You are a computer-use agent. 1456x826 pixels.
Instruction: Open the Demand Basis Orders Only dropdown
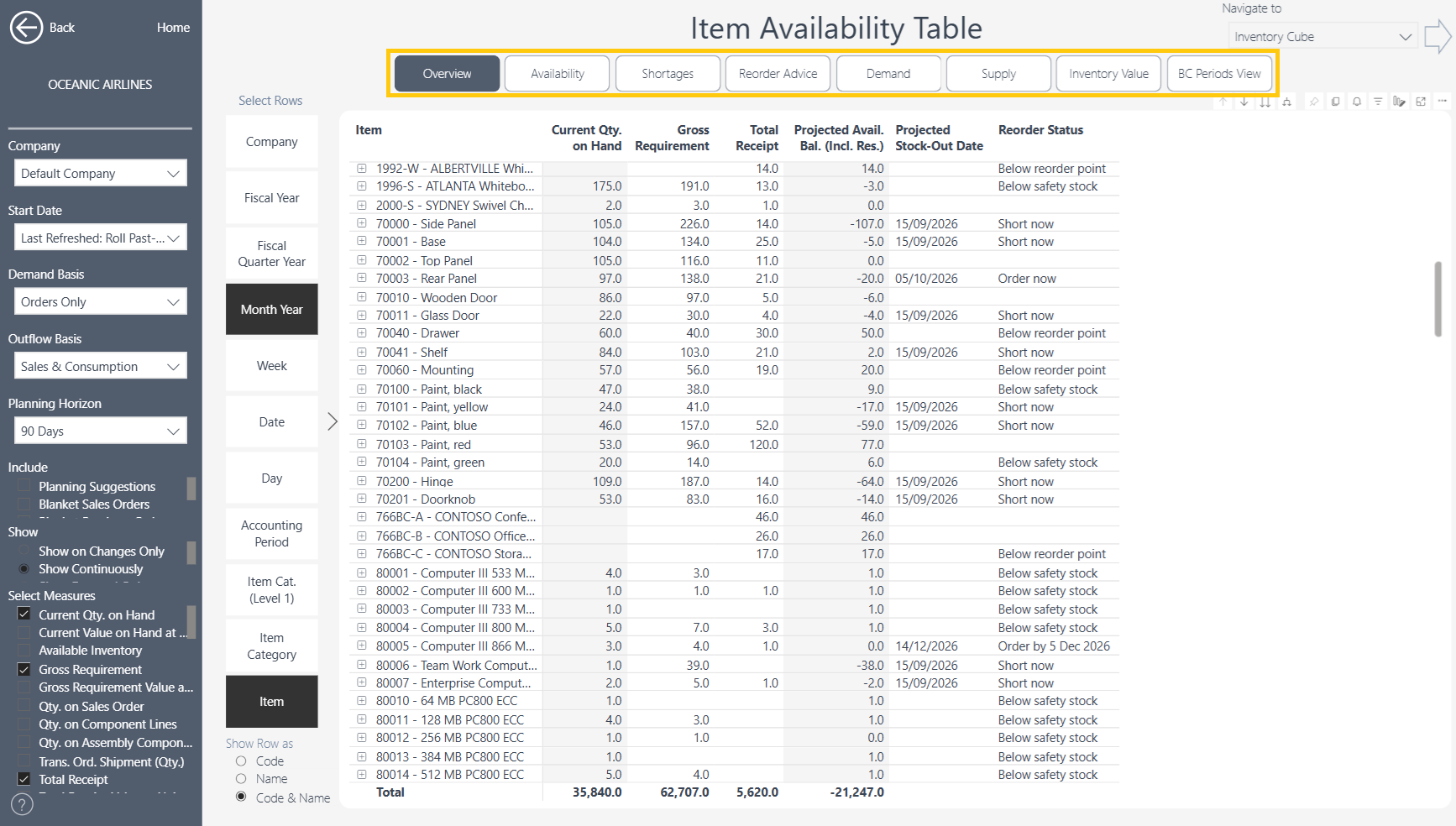tap(100, 301)
